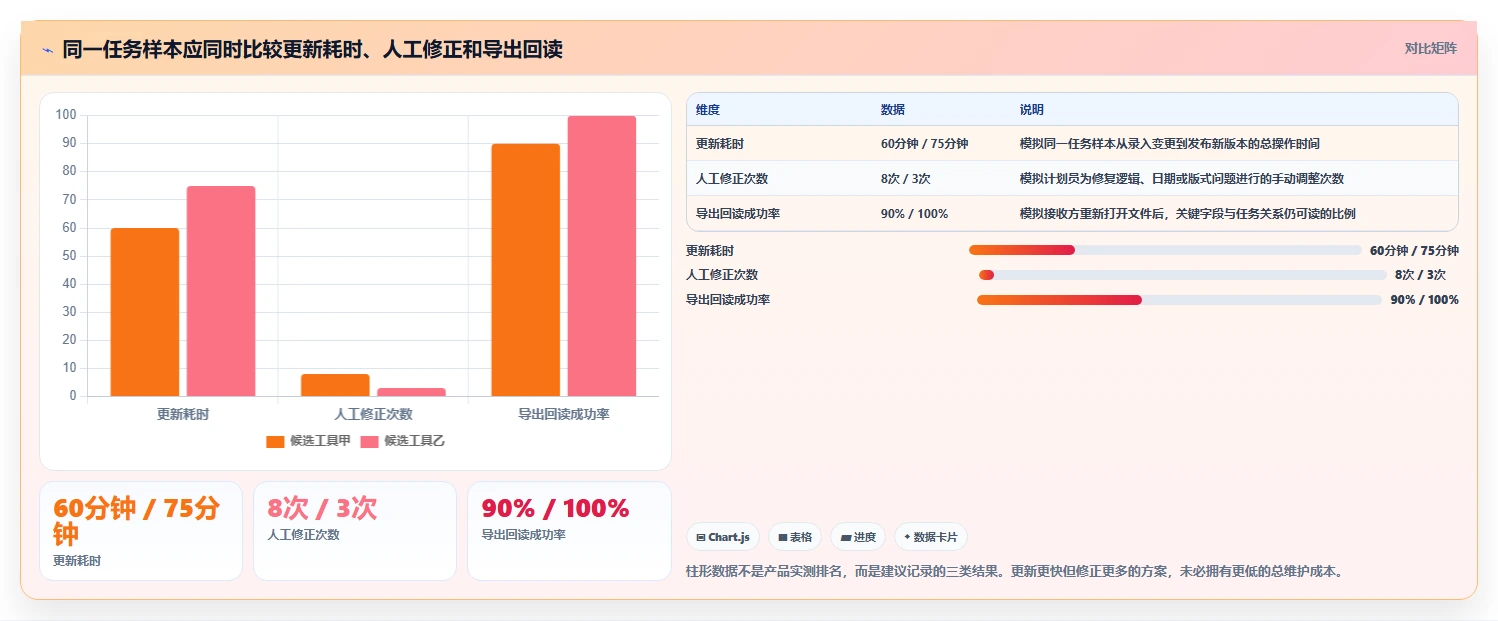The height and width of the screenshot is (621, 1498).
Task: Click the description starting 模拟接收方重新打开文件后
Action: click(x=1188, y=214)
